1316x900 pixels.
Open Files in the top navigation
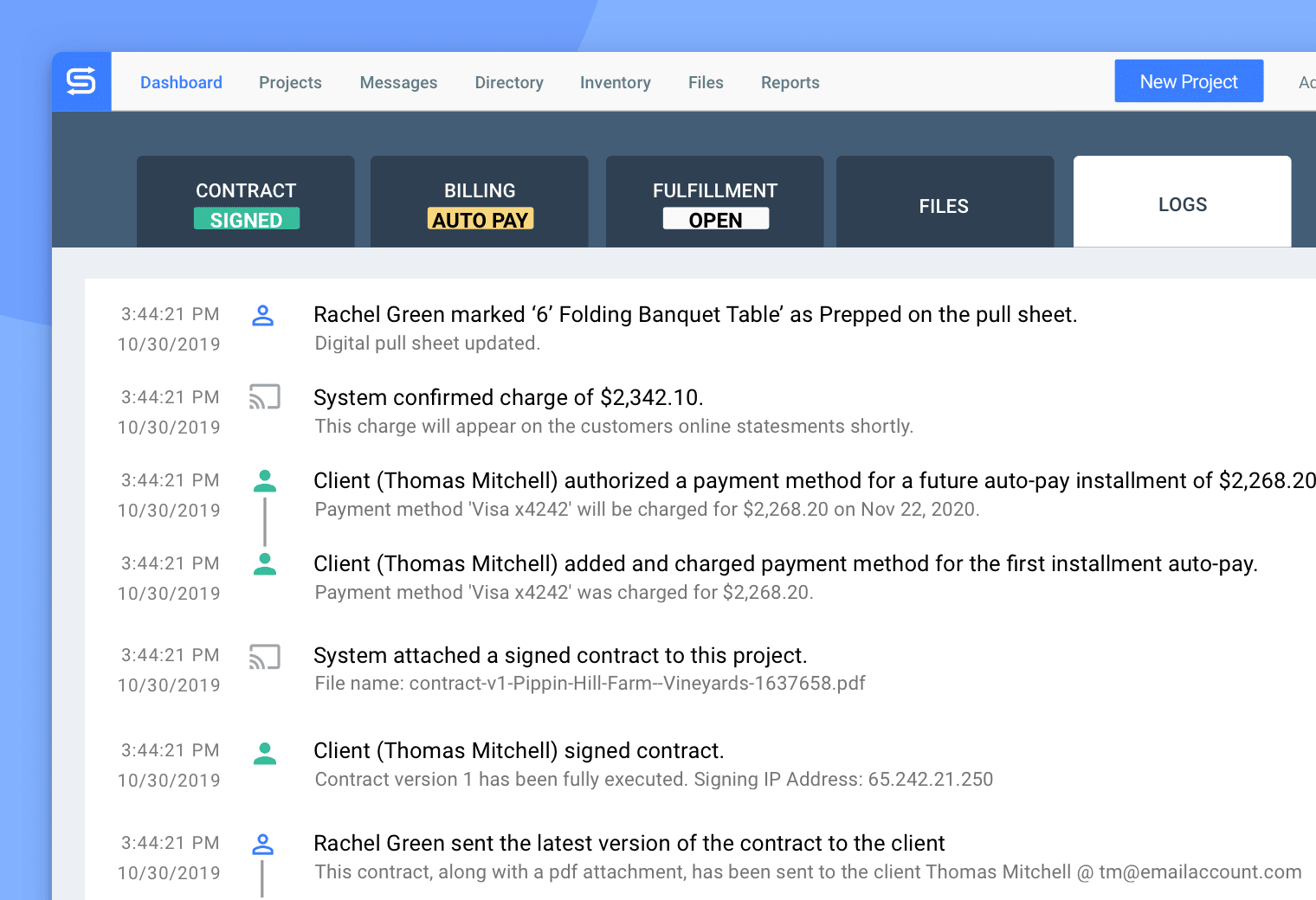706,82
